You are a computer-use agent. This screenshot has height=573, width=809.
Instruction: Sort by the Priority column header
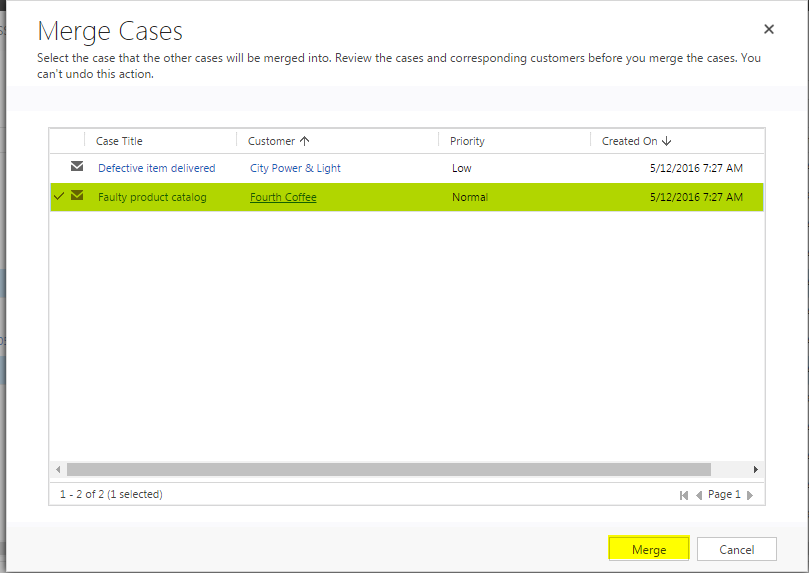pyautogui.click(x=467, y=141)
